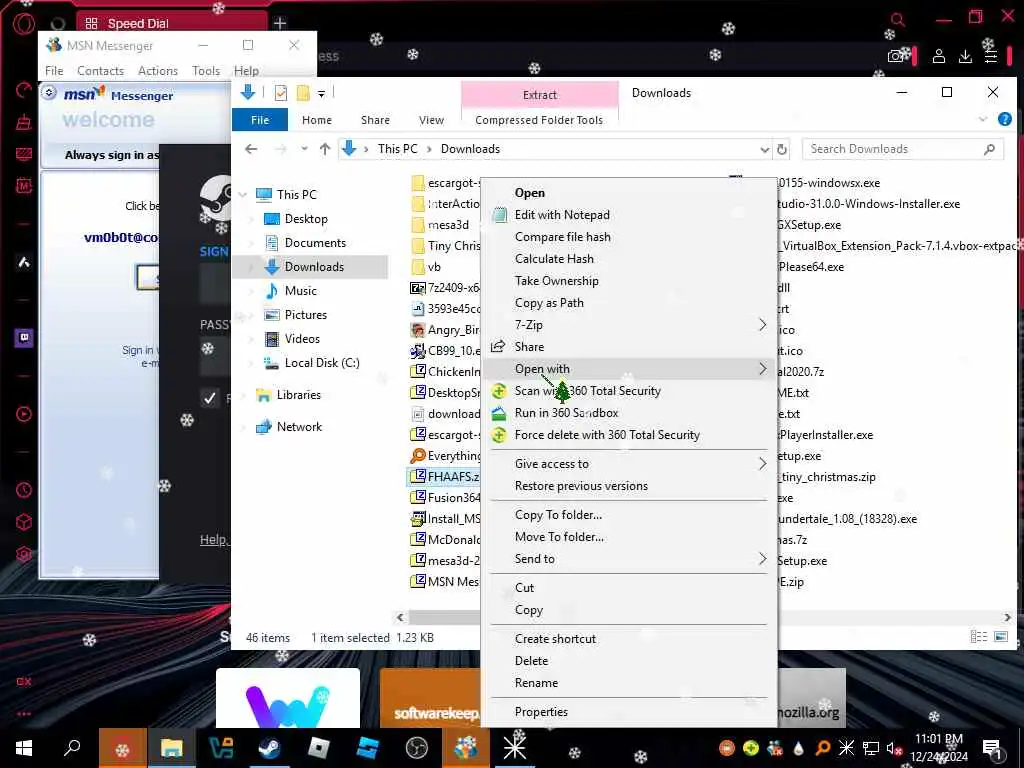Select Compare file hash entry

pyautogui.click(x=562, y=237)
